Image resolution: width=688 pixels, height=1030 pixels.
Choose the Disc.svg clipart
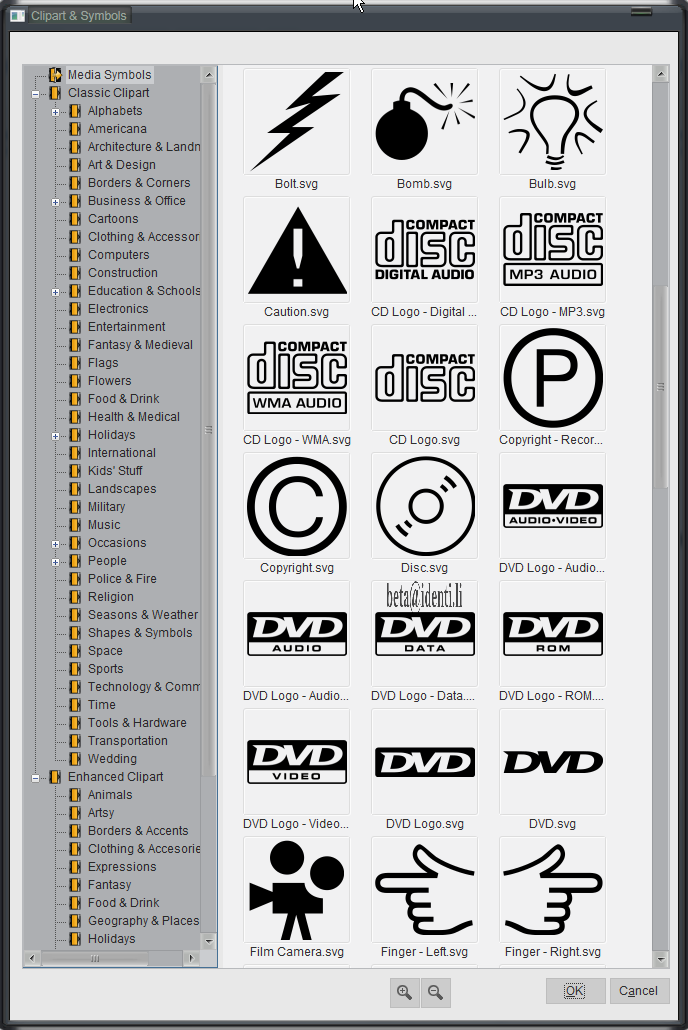pyautogui.click(x=424, y=506)
